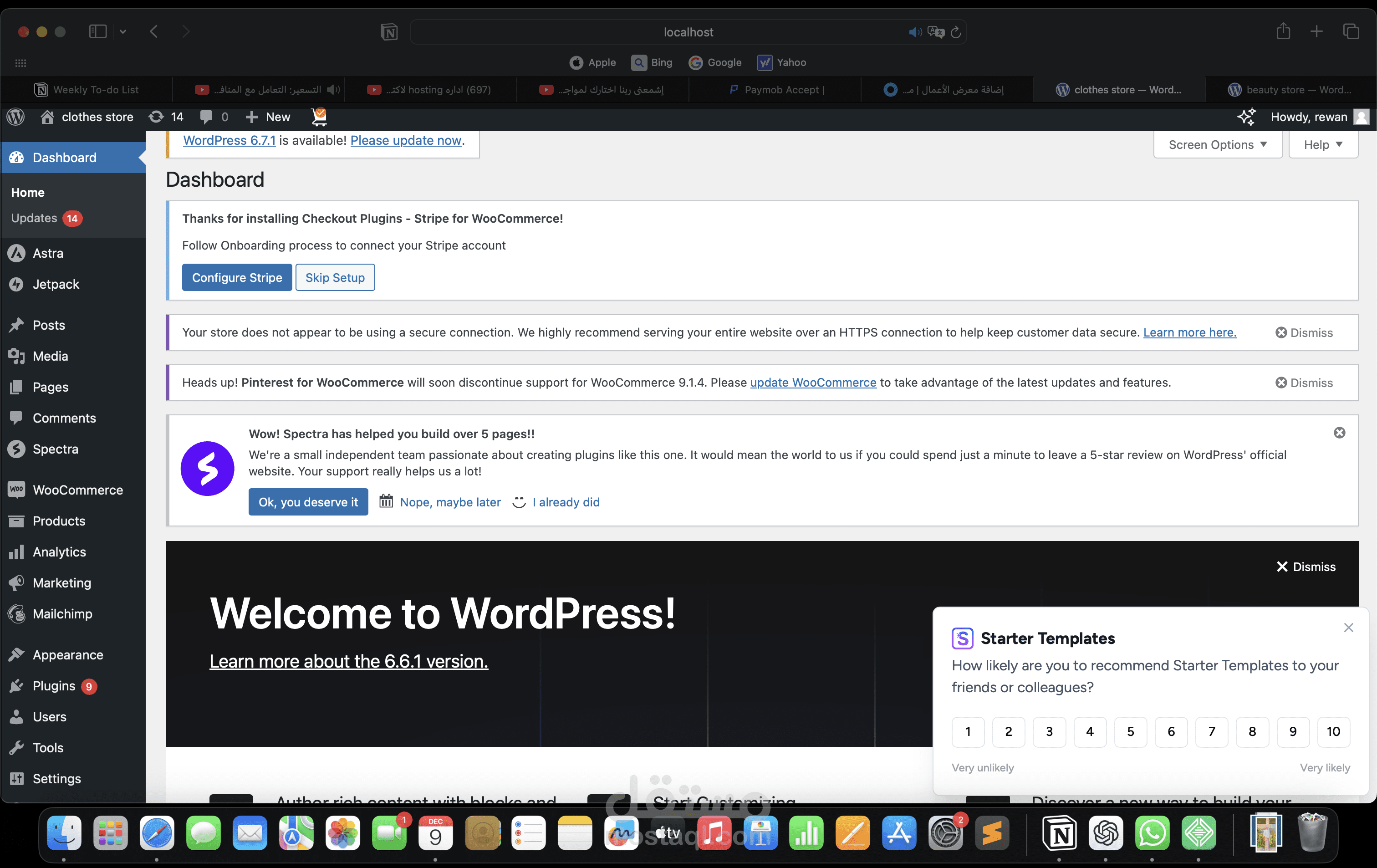Dismiss the Spectra review notice
The width and height of the screenshot is (1377, 868).
[x=1339, y=433]
